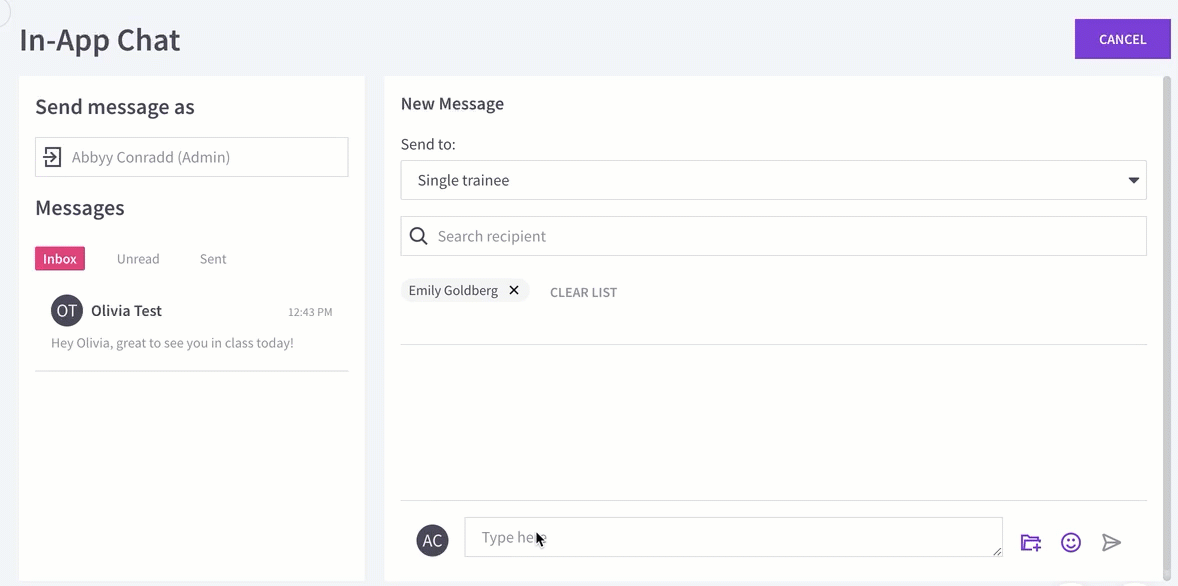Click the 'In-App Chat' page title
Screen dimensions: 1178x586
[100, 40]
